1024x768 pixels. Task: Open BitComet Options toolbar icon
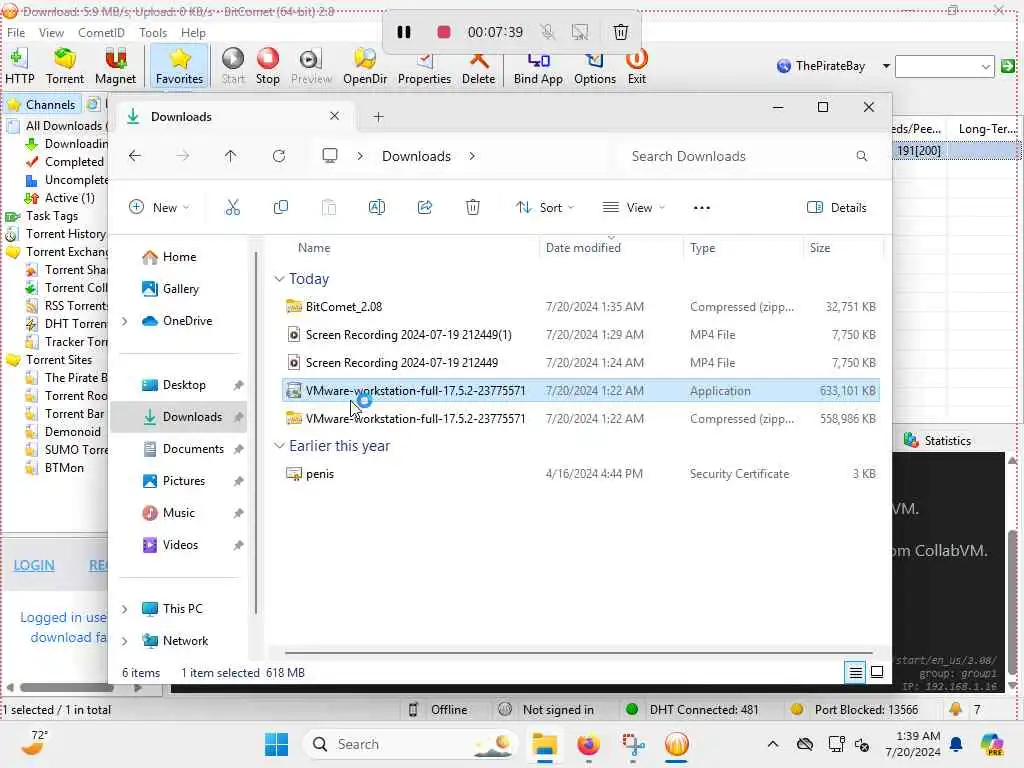pos(595,67)
